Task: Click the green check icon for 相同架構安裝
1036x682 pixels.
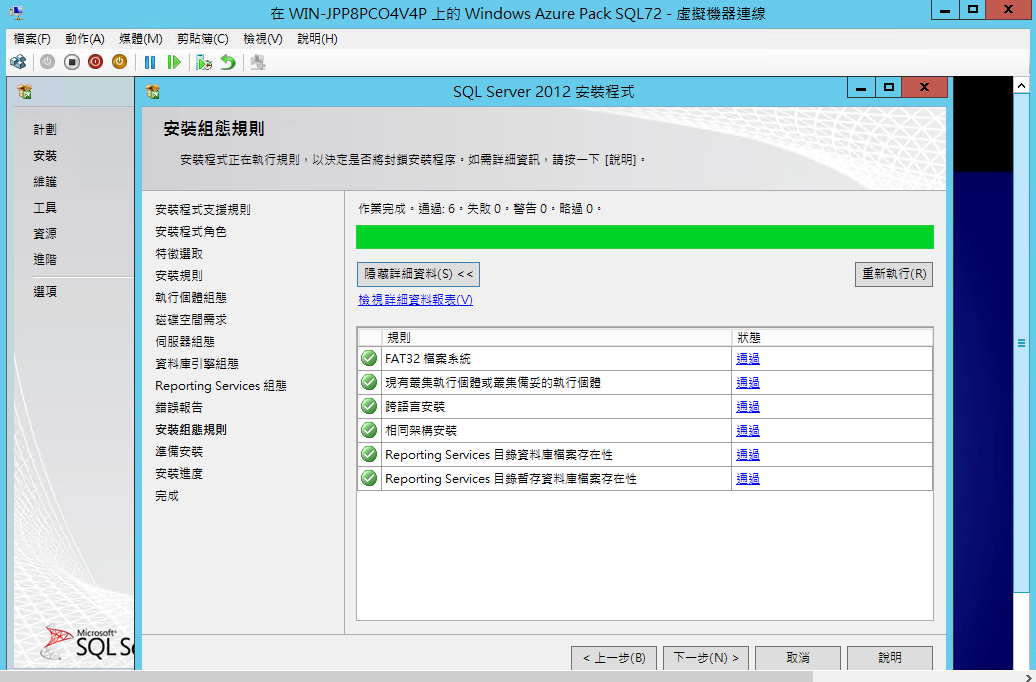Action: pos(369,430)
